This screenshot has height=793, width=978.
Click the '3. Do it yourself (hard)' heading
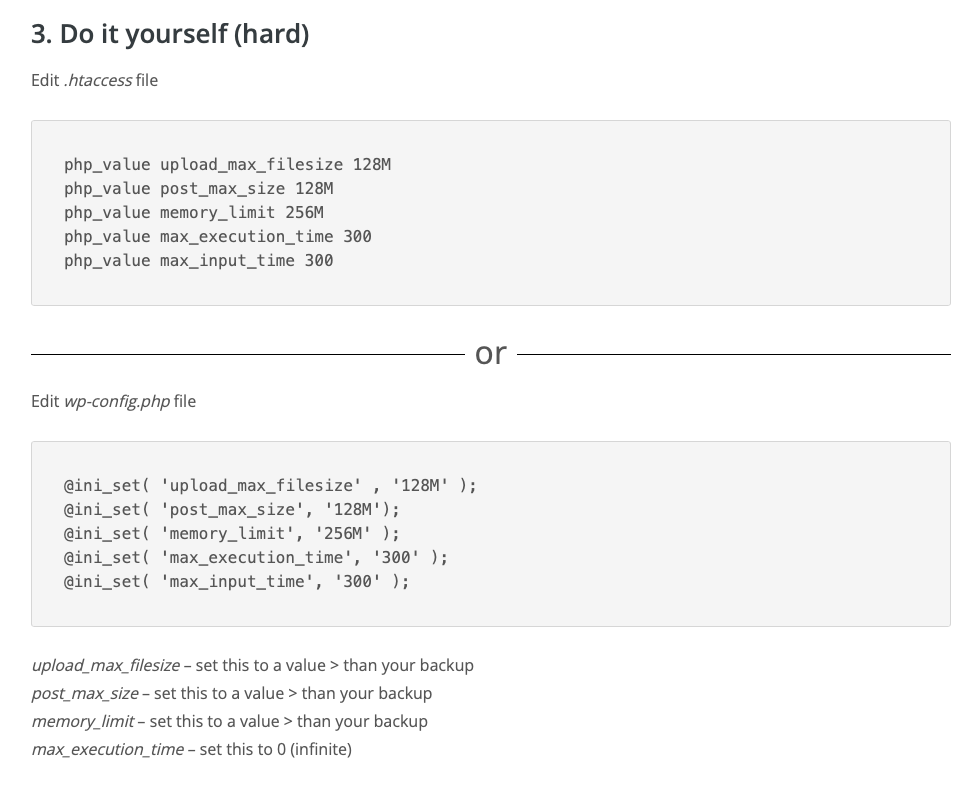coord(170,34)
